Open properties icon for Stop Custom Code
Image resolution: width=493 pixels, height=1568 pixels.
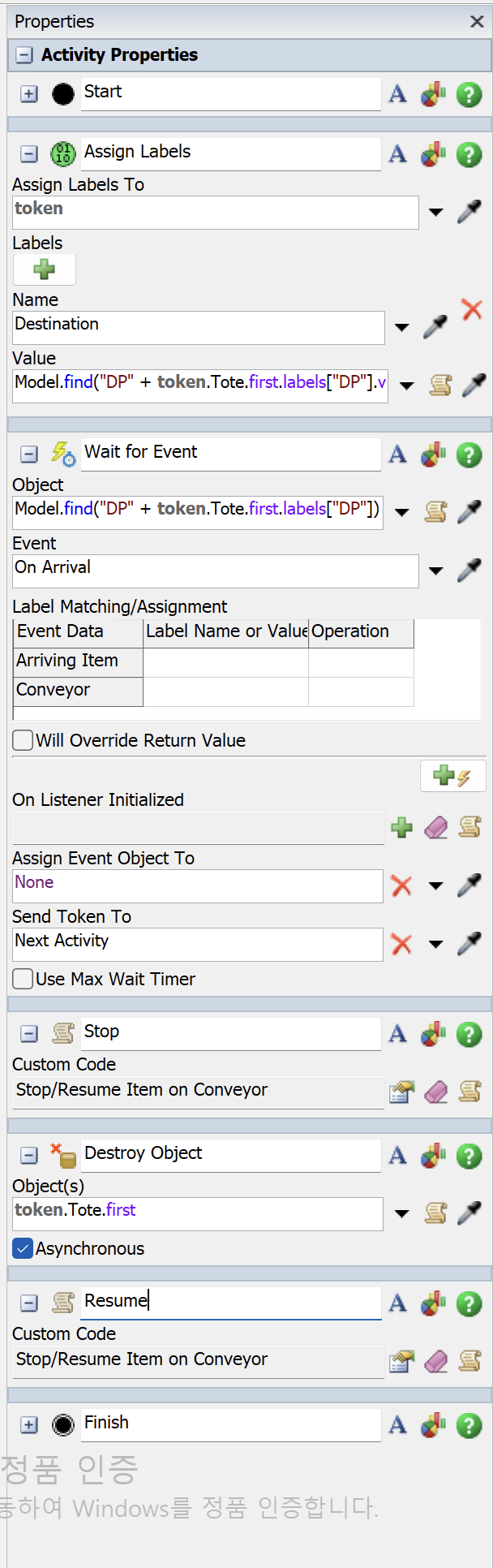(401, 1092)
